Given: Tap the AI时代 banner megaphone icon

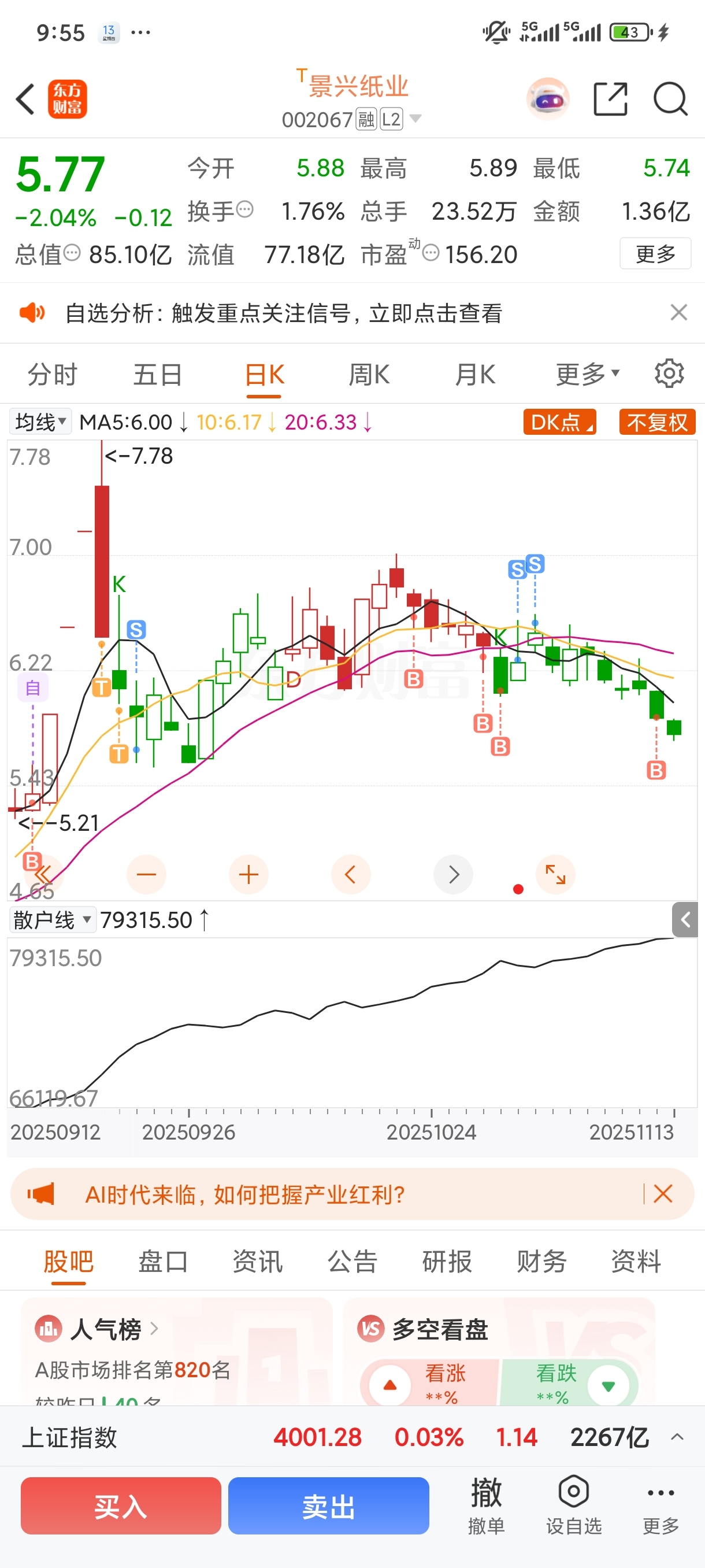Looking at the screenshot, I should pyautogui.click(x=41, y=1194).
